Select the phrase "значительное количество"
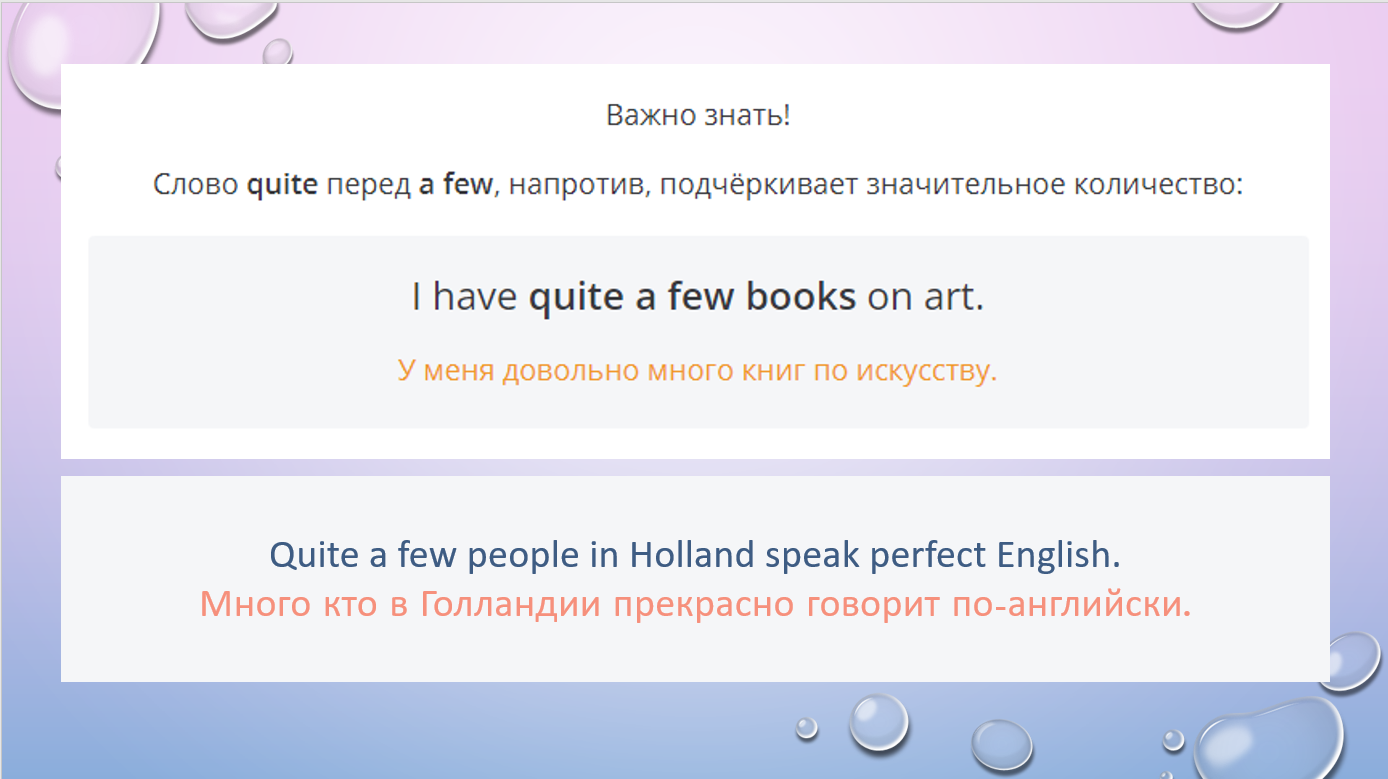Image resolution: width=1388 pixels, height=779 pixels. pos(1054,185)
